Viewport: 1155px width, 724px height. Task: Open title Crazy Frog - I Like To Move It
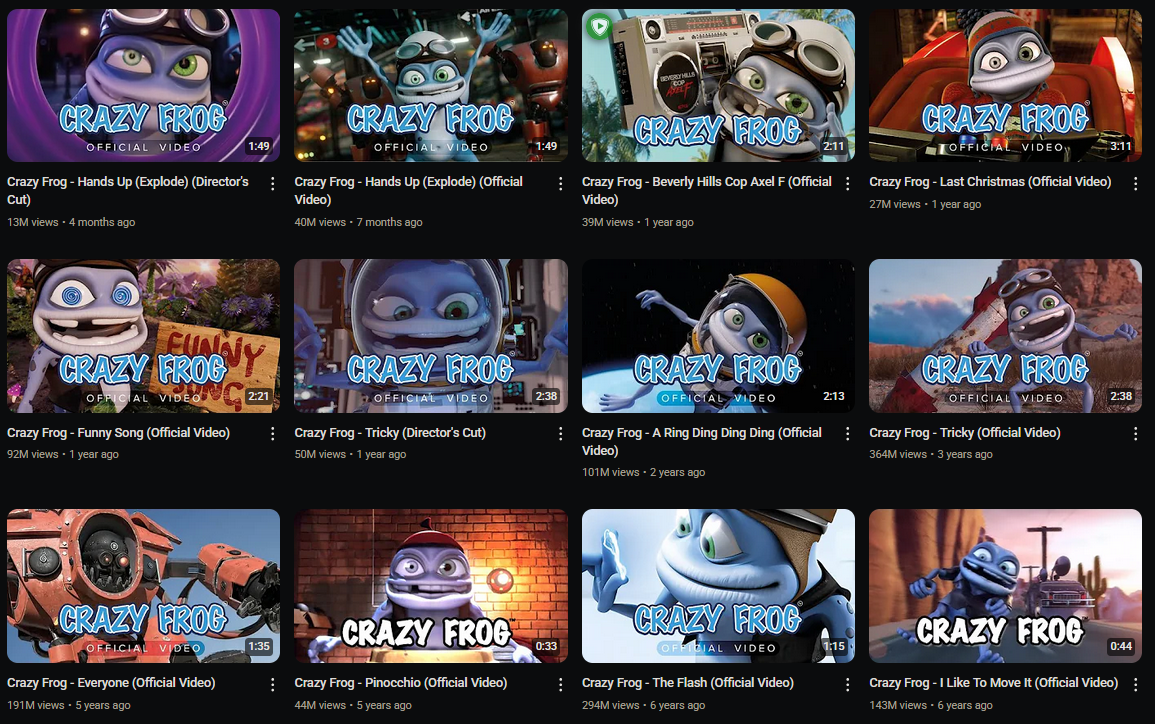tap(994, 683)
